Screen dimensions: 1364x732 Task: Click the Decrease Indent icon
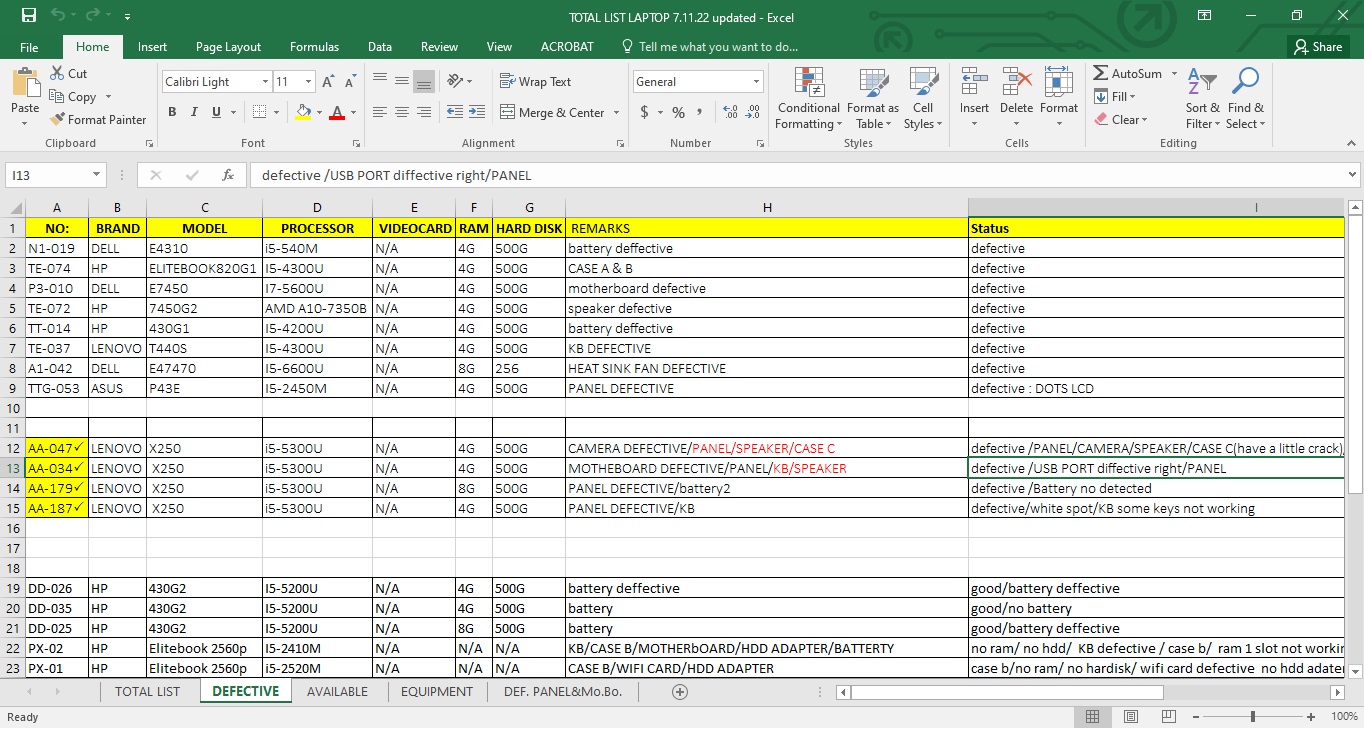[455, 112]
